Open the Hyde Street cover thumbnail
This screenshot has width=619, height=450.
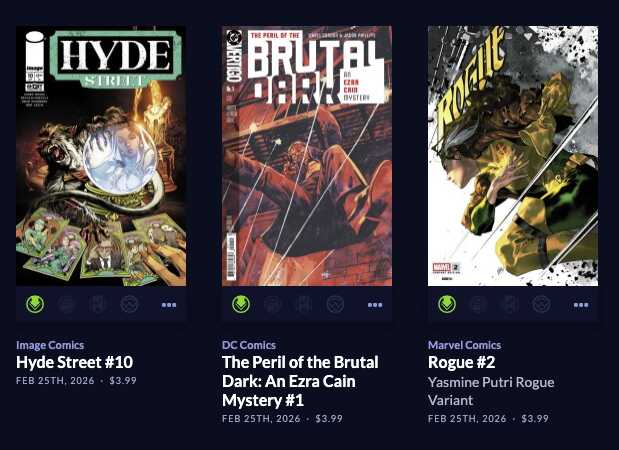pyautogui.click(x=101, y=156)
